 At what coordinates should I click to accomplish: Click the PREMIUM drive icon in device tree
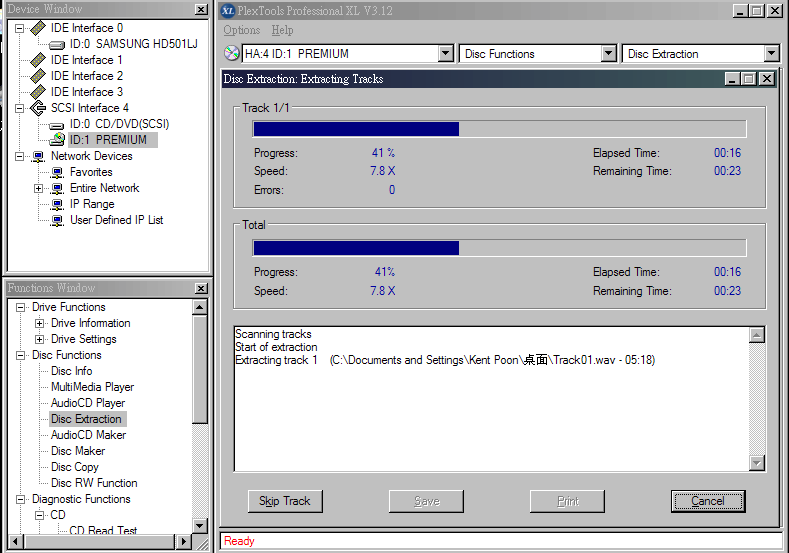pos(57,140)
